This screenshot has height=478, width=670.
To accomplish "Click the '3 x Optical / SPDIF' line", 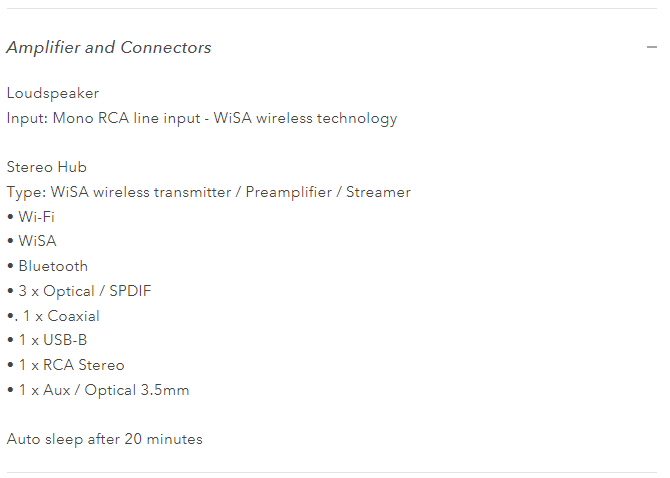I will [84, 291].
